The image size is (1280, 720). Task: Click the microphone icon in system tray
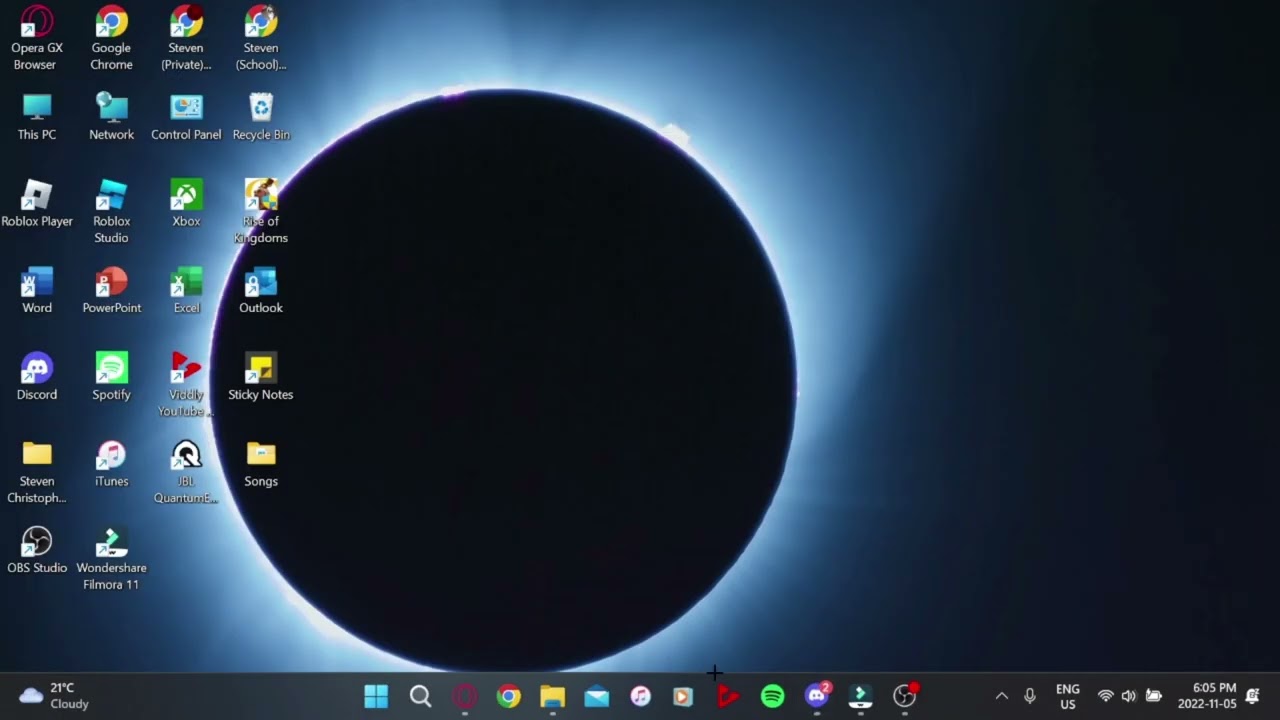(1030, 696)
